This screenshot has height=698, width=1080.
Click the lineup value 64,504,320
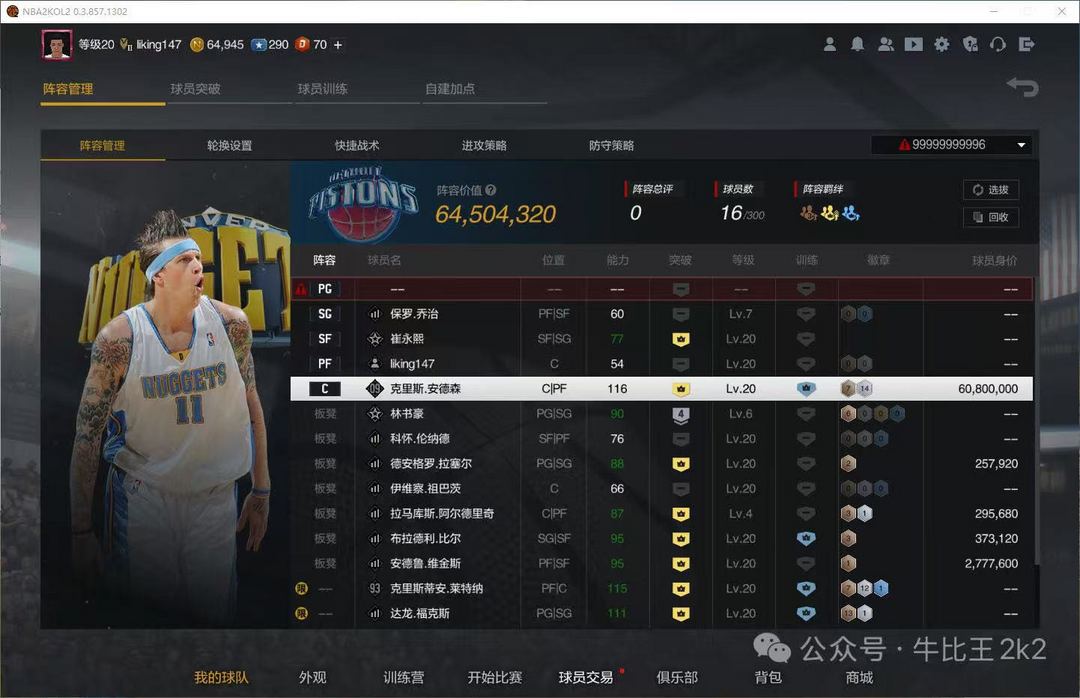coord(495,214)
